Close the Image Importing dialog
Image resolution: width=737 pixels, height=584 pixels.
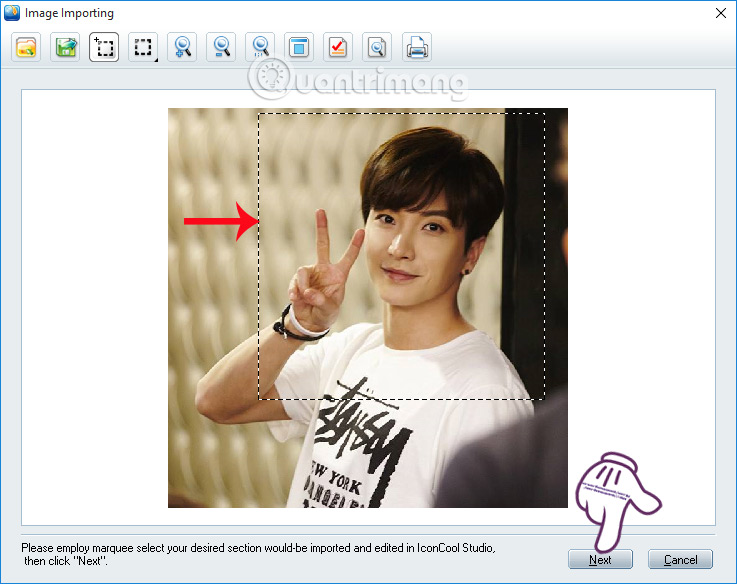(x=721, y=13)
